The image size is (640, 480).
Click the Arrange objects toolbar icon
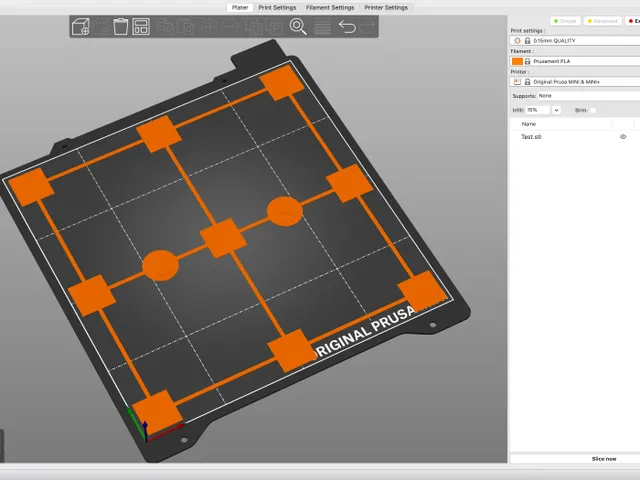141,27
